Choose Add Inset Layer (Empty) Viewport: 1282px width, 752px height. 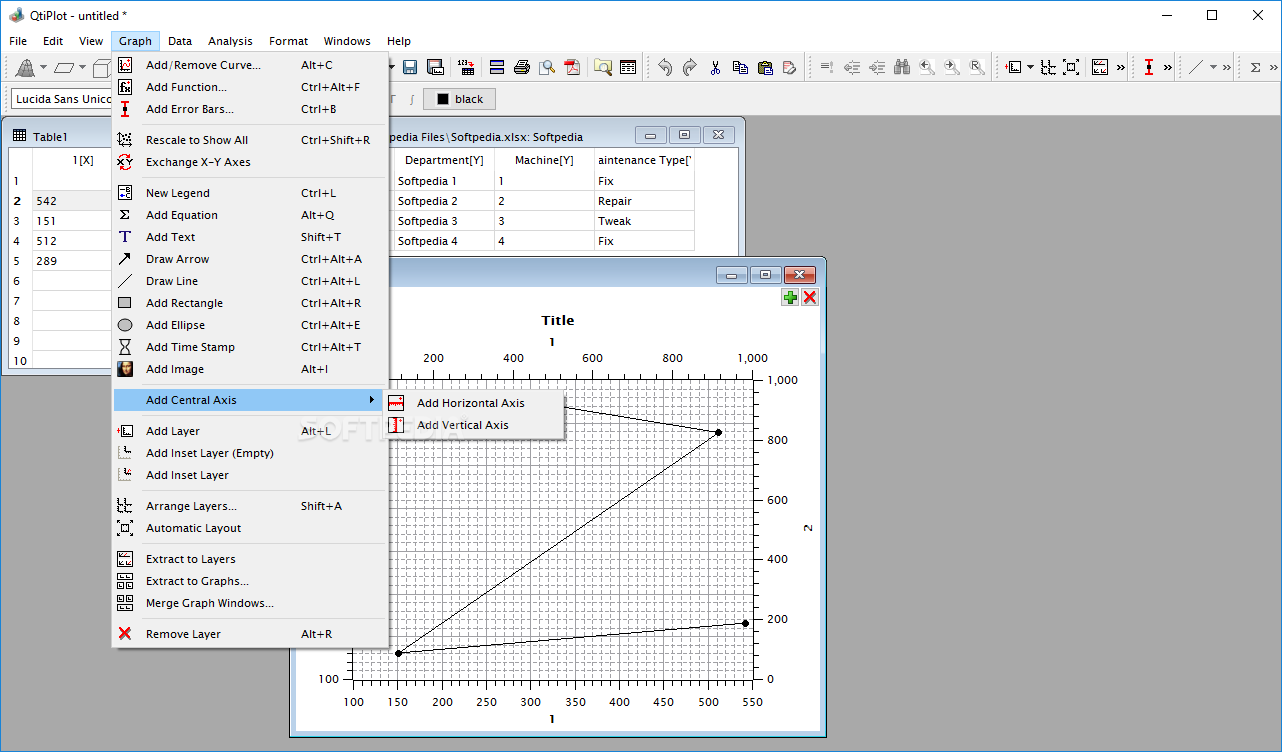click(248, 453)
